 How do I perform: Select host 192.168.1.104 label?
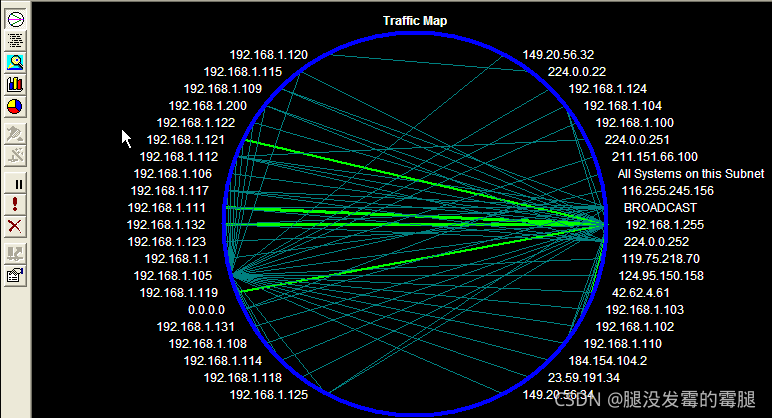click(623, 106)
